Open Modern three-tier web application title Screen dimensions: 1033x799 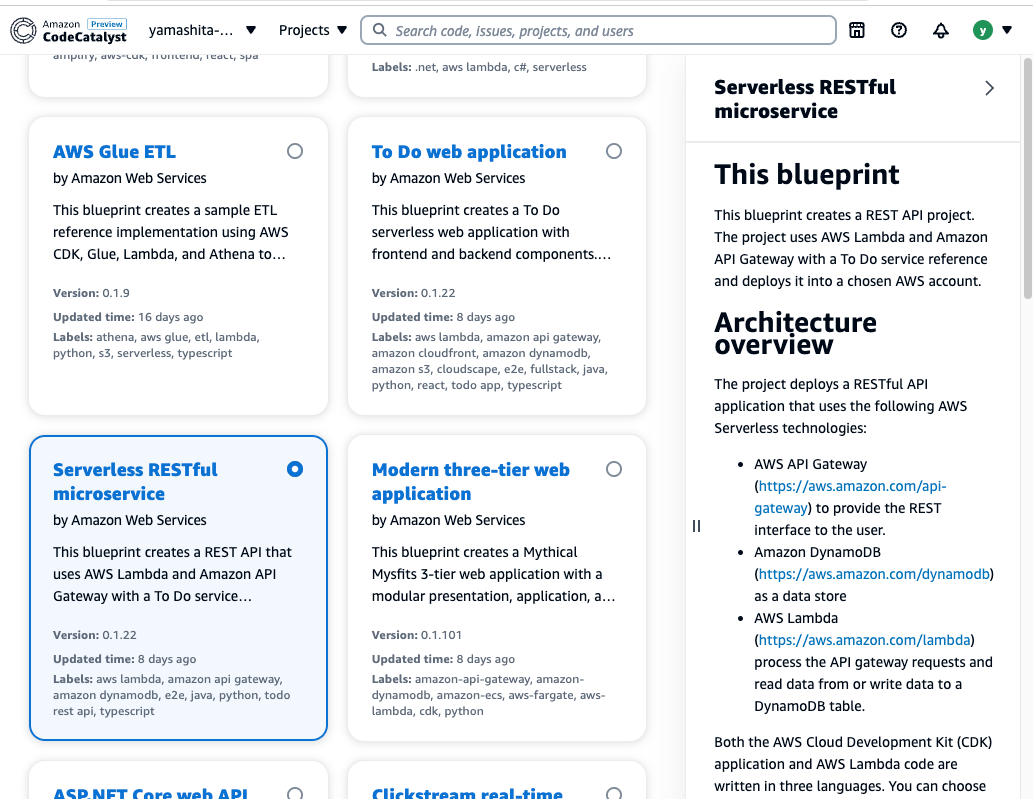(470, 482)
